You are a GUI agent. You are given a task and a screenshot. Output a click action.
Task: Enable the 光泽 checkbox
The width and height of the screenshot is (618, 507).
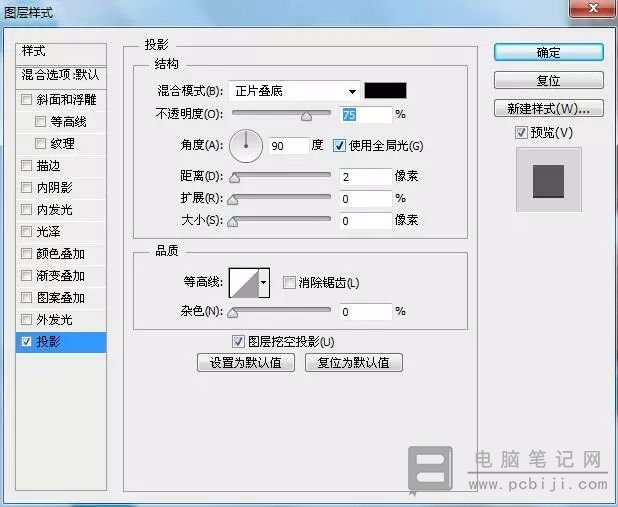26,231
